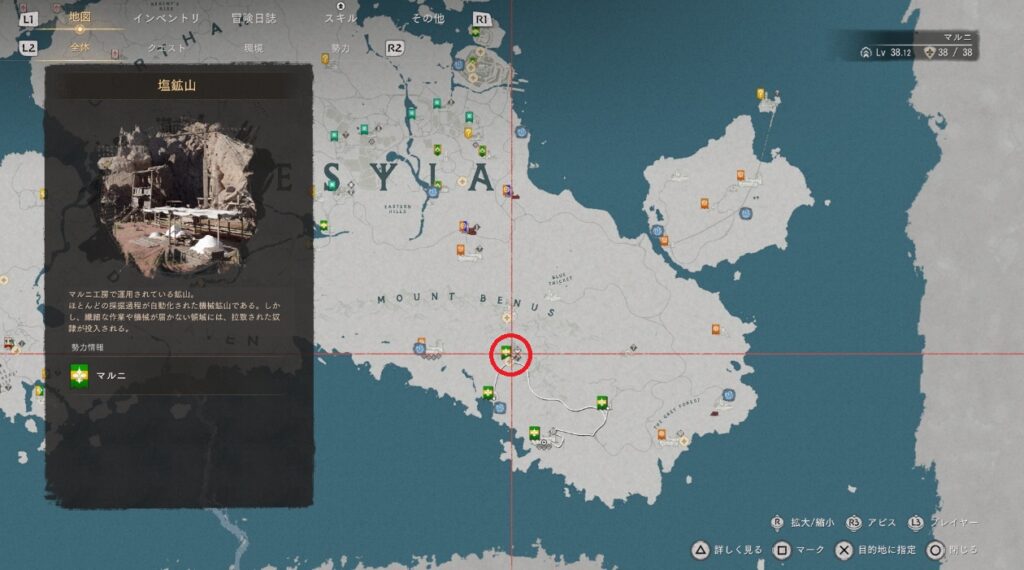Switch to the 冒険日誌 tab
1024x570 pixels.
point(254,18)
